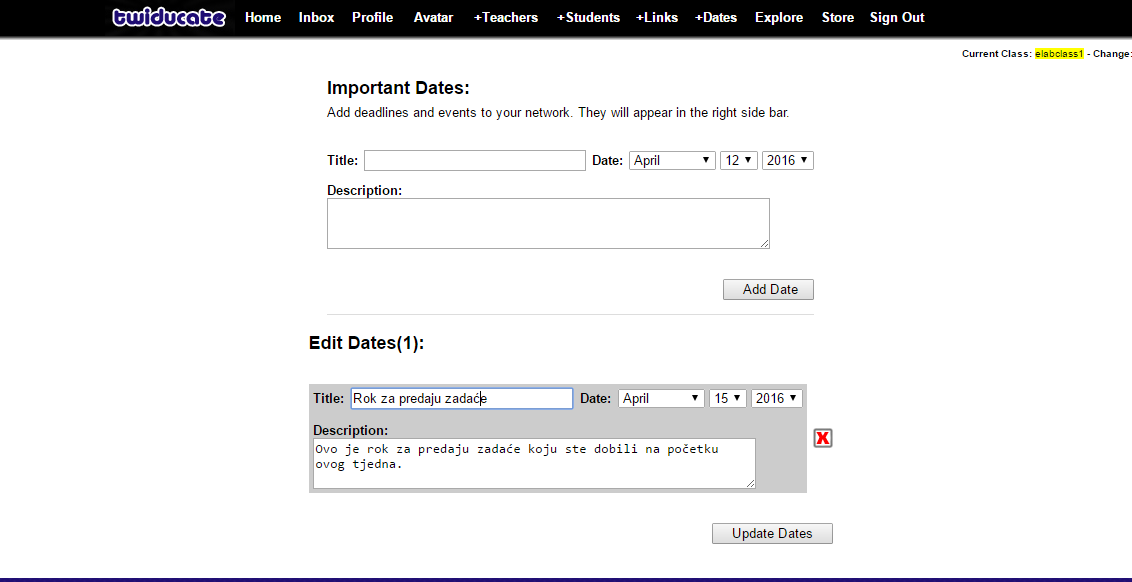Click the Twiducate logo
The image size is (1132, 582).
click(x=169, y=18)
